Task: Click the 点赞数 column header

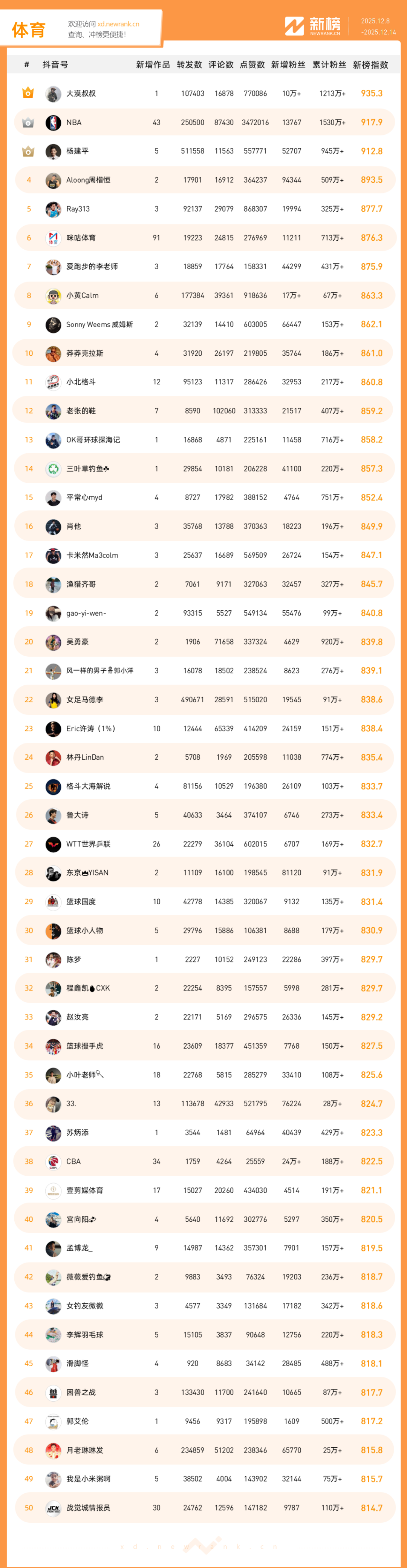Action: coord(252,65)
